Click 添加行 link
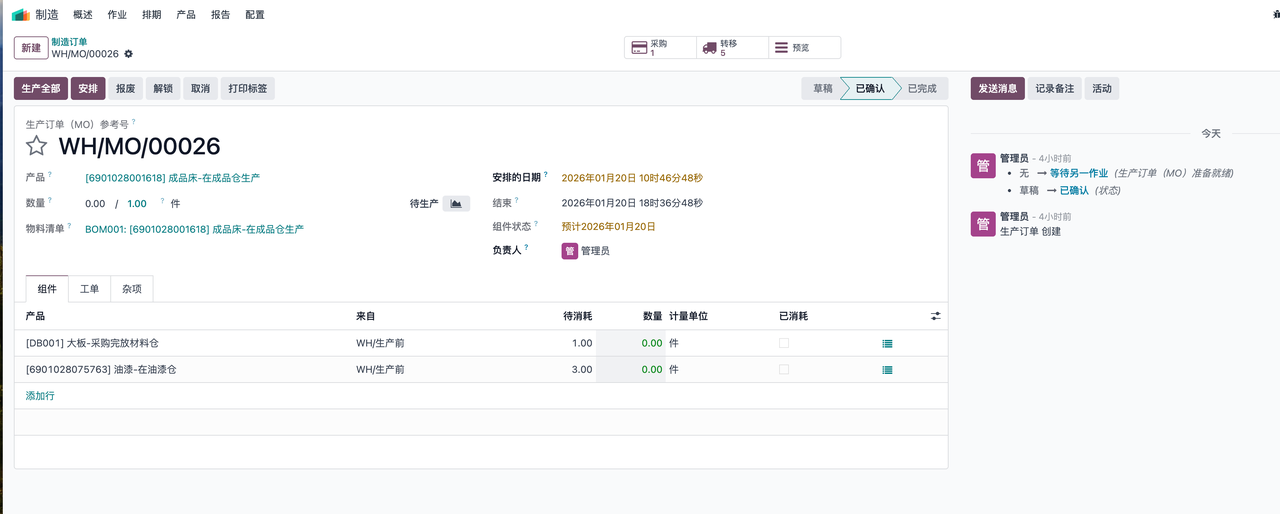 [40, 396]
